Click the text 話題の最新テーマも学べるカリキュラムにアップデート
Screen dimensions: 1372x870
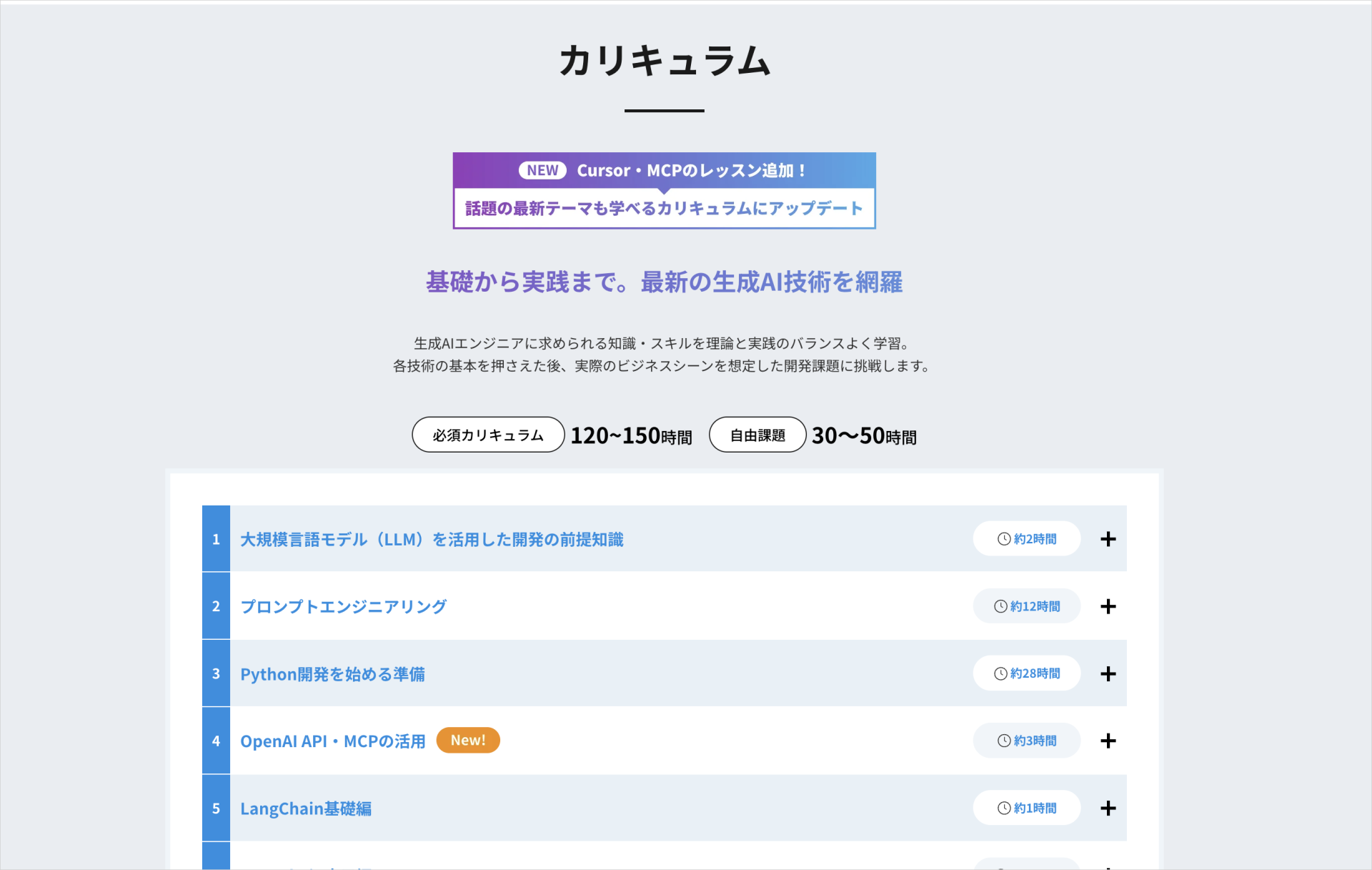point(664,208)
